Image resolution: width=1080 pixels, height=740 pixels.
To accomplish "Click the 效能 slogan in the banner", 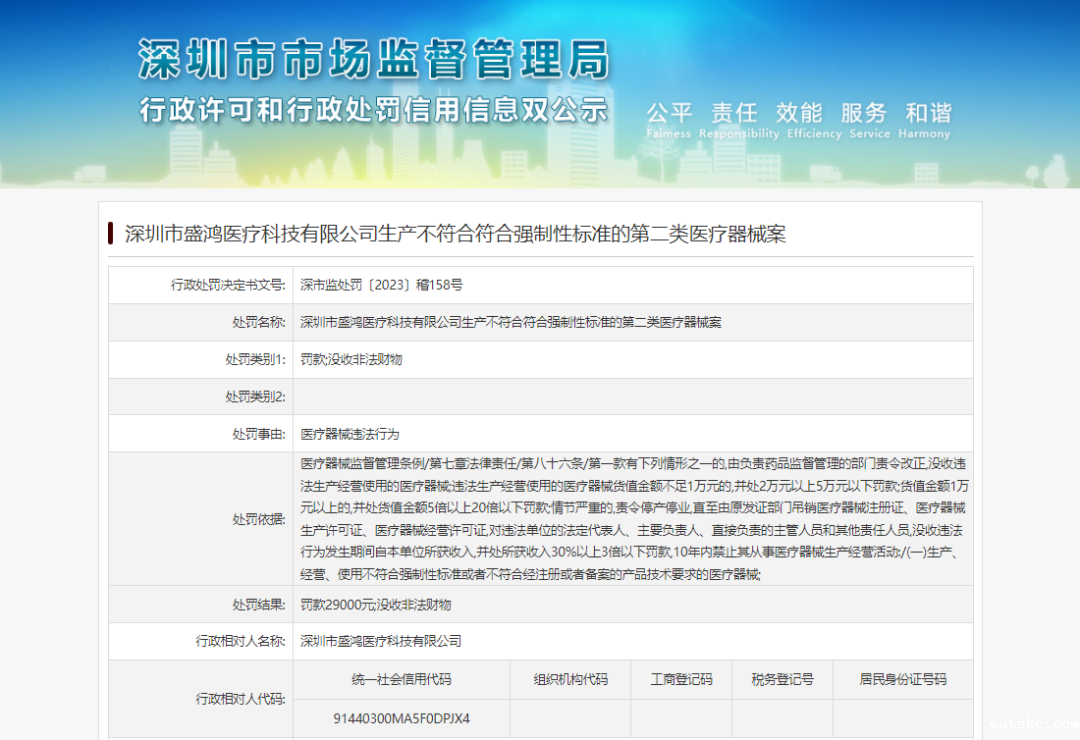I will tap(797, 113).
